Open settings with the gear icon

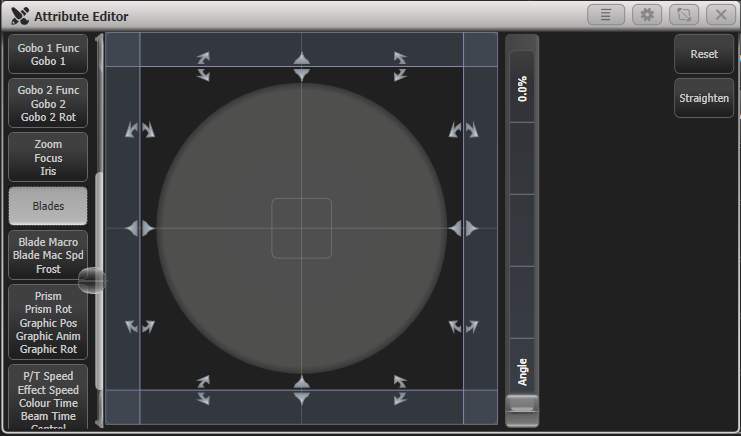tap(647, 15)
